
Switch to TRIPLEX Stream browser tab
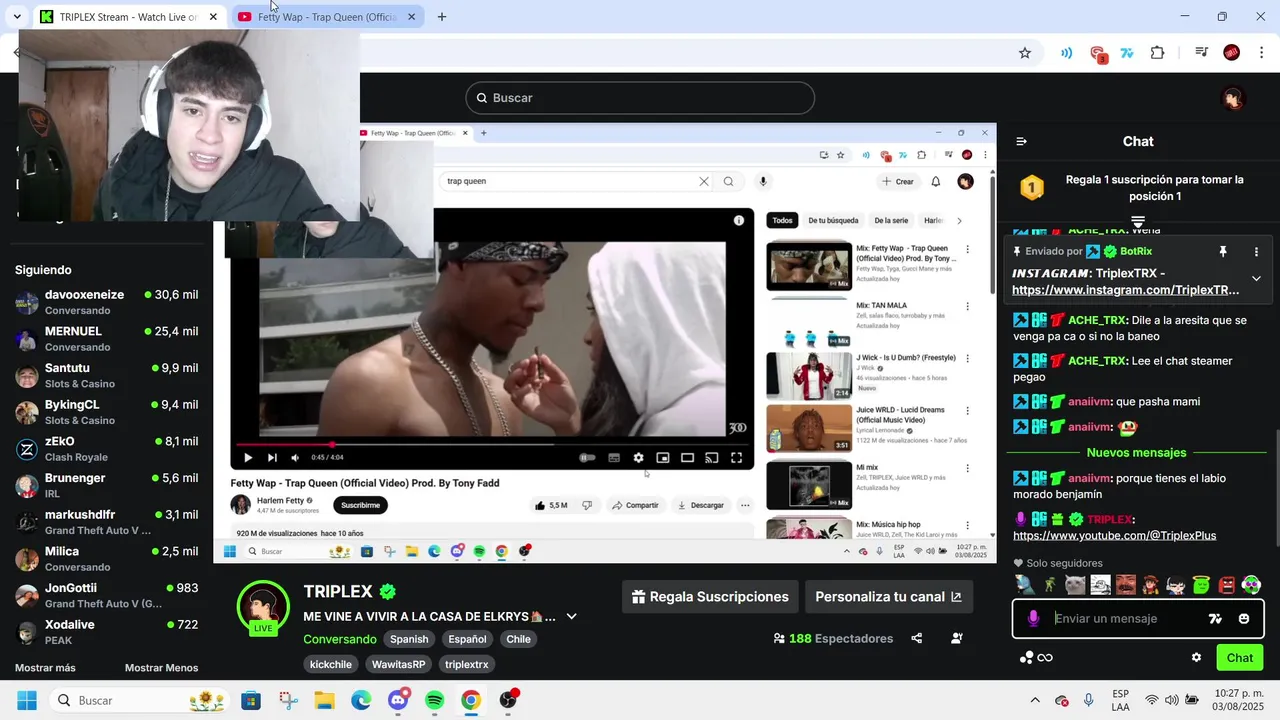click(128, 17)
